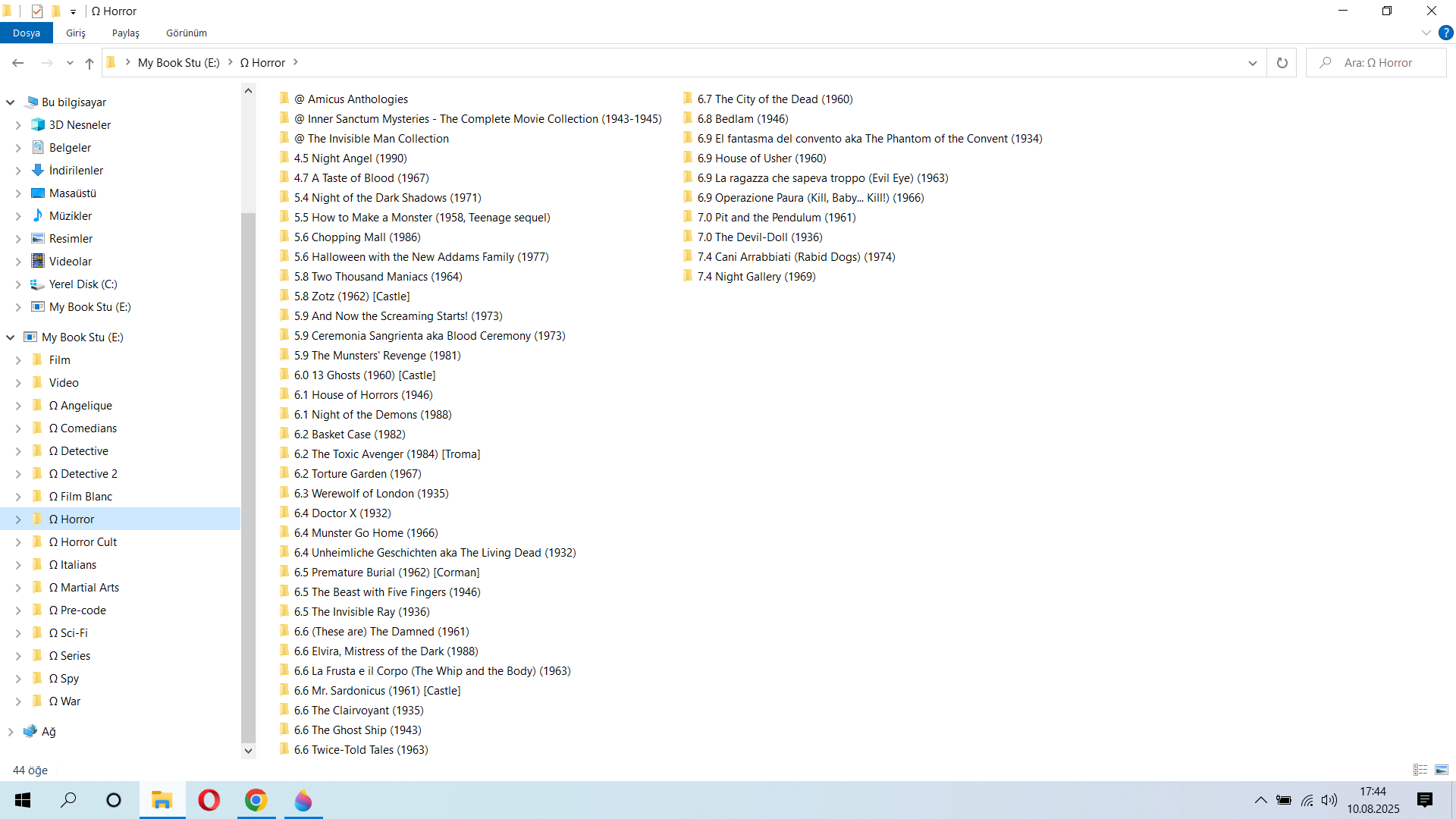The width and height of the screenshot is (1456, 819).
Task: Open the Görünüm ribbon tab
Action: 187,33
